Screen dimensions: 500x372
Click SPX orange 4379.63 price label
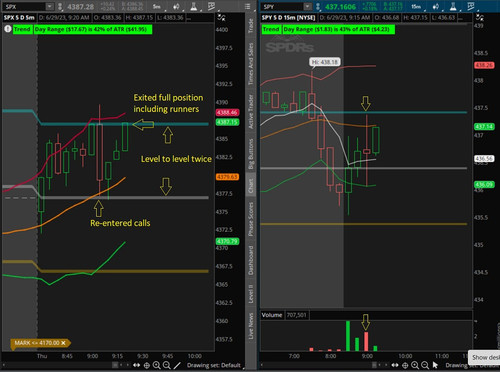click(227, 177)
